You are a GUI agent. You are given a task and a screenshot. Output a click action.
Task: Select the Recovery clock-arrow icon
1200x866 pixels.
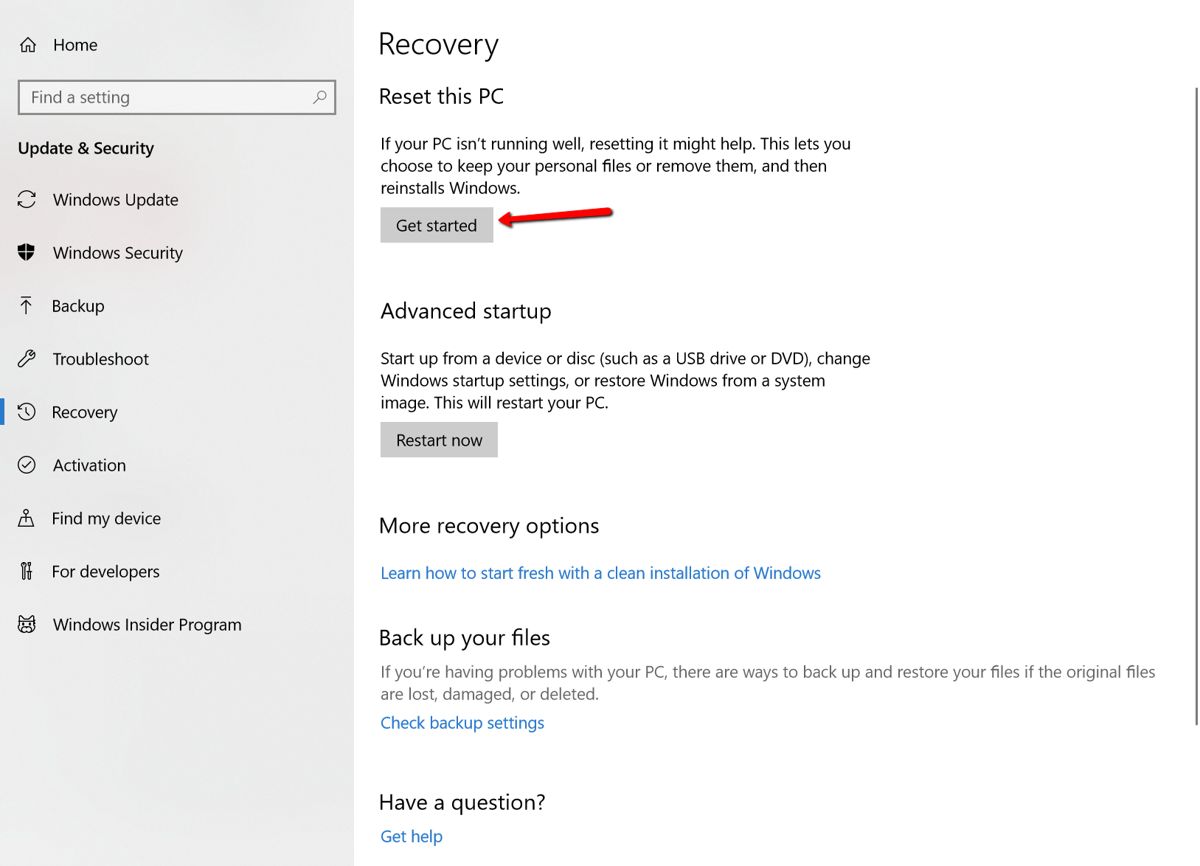pyautogui.click(x=26, y=411)
